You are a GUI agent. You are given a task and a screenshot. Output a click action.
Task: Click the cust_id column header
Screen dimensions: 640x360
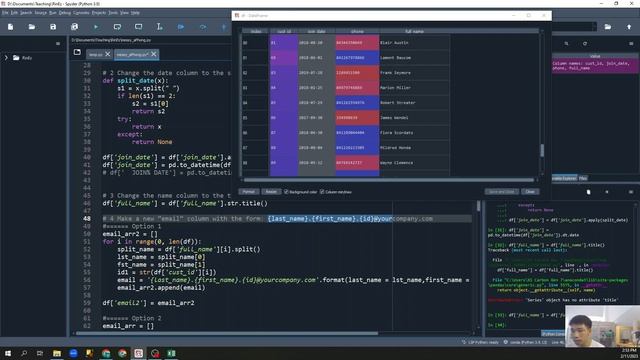284,31
